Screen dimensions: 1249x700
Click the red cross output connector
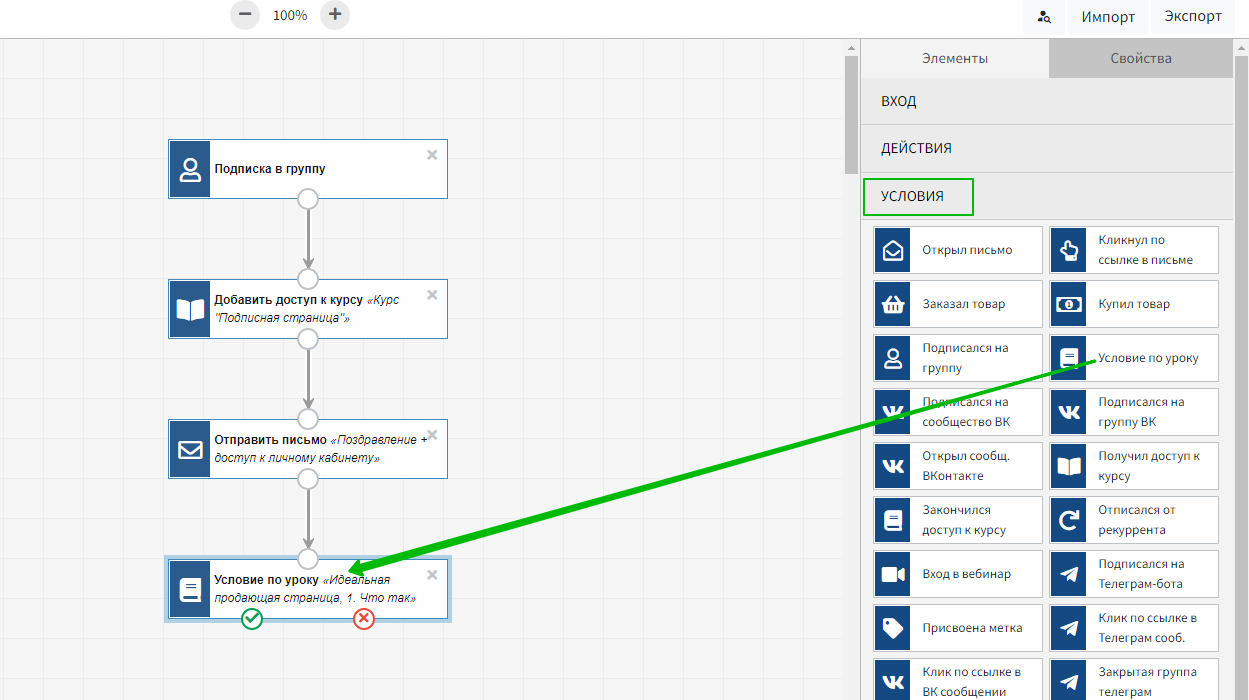click(364, 619)
